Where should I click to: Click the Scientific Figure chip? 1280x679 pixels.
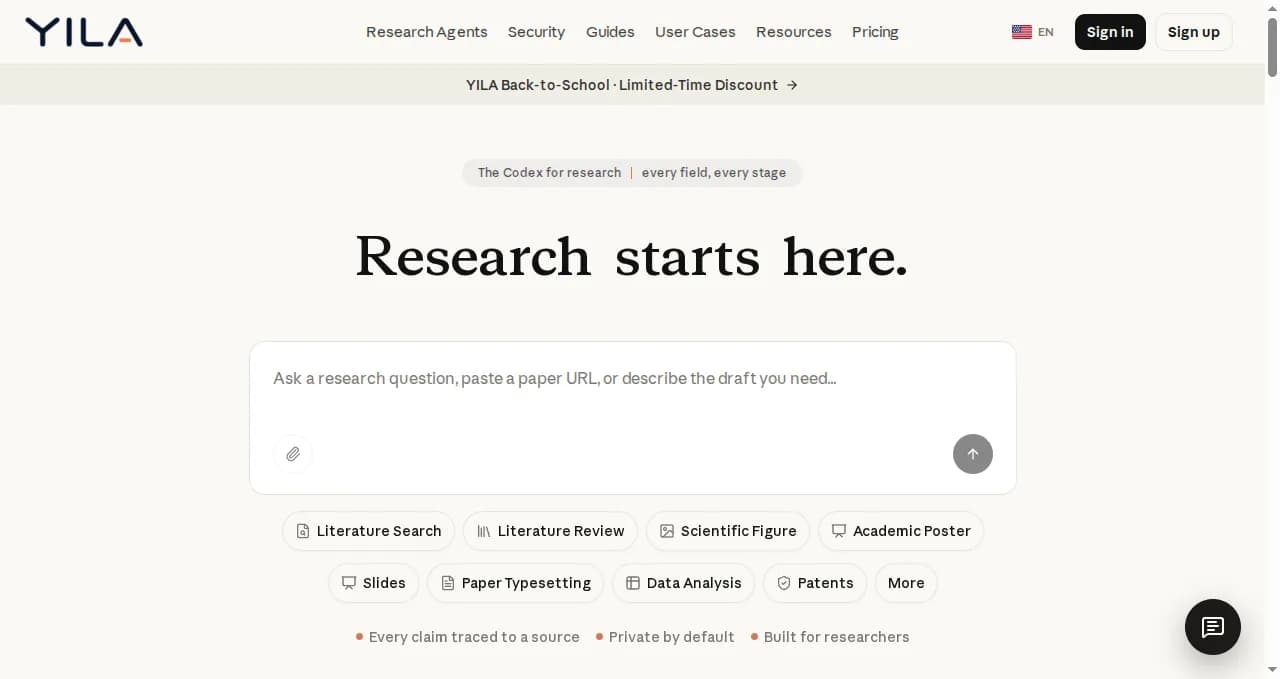click(728, 531)
